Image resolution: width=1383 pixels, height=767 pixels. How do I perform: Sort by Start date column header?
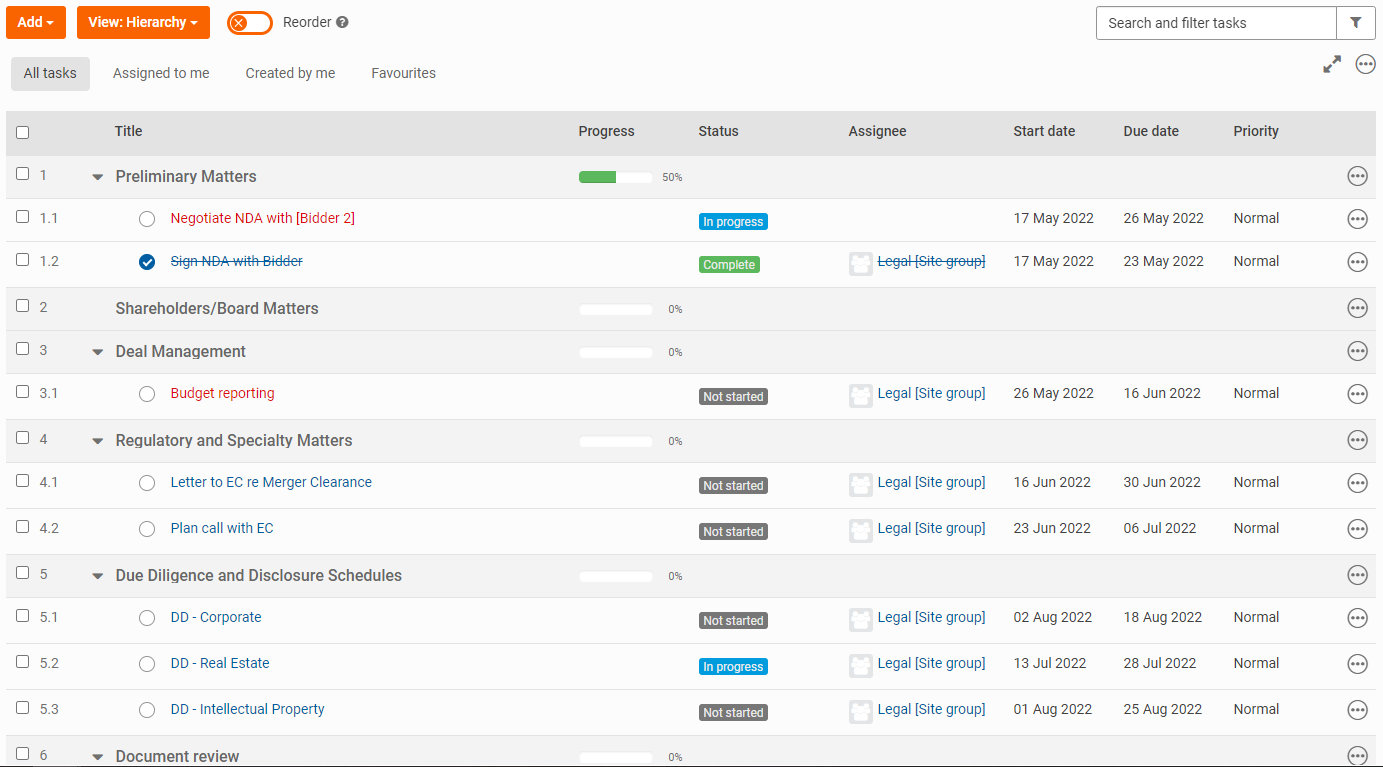tap(1044, 131)
